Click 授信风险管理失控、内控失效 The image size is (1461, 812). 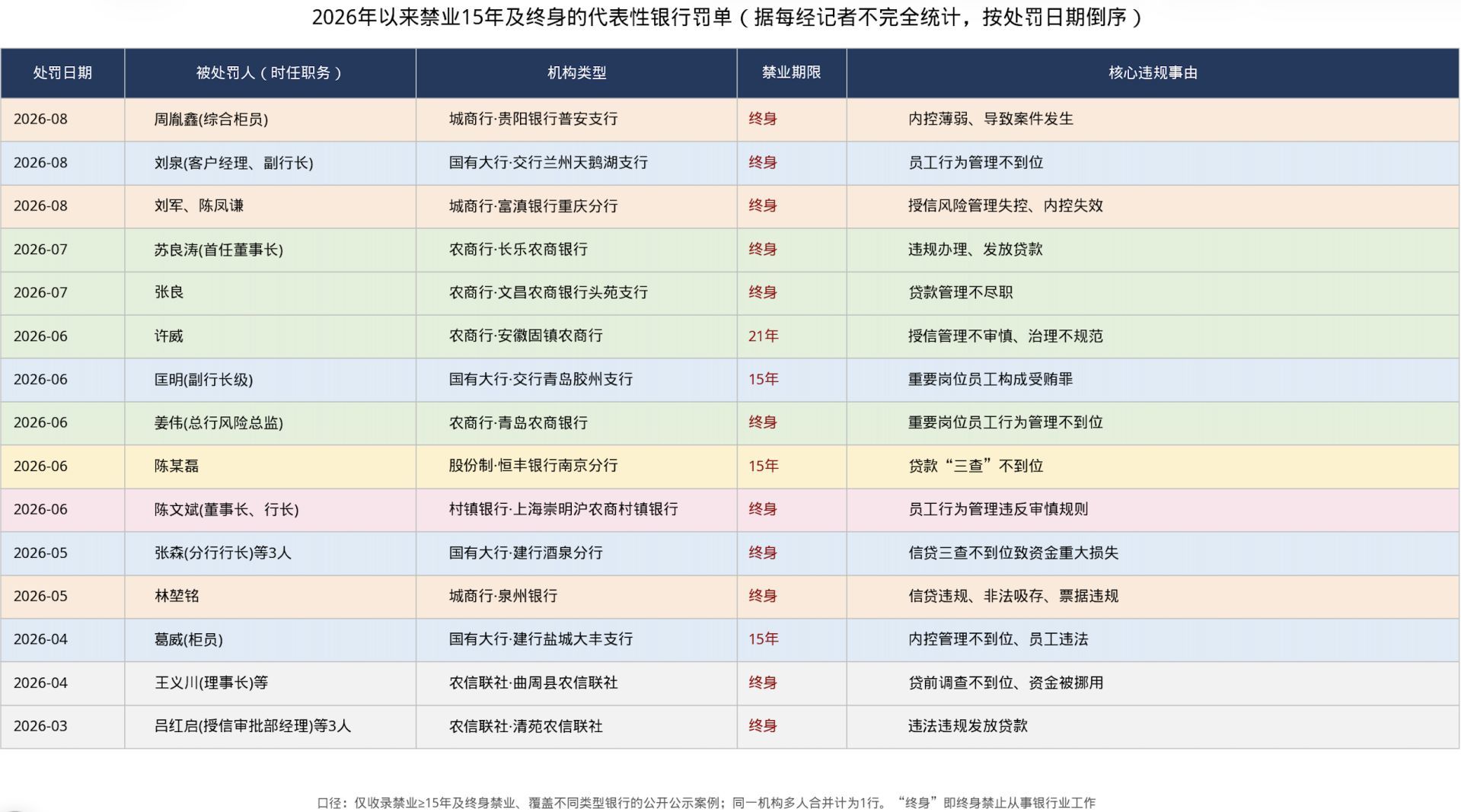click(1005, 205)
